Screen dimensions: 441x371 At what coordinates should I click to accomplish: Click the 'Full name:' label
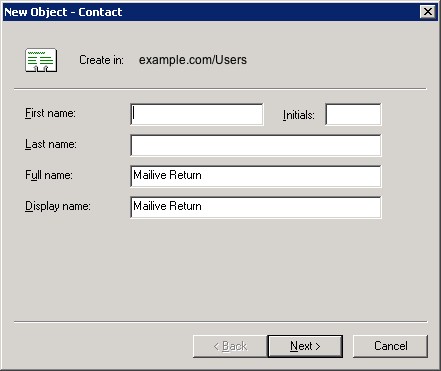click(x=49, y=175)
